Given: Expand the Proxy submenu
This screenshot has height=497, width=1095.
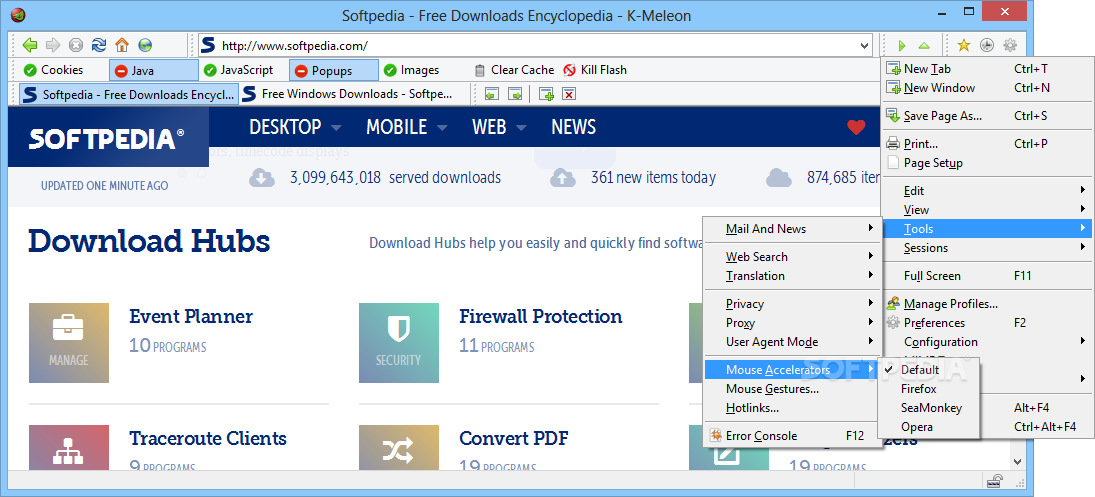Looking at the screenshot, I should [792, 322].
